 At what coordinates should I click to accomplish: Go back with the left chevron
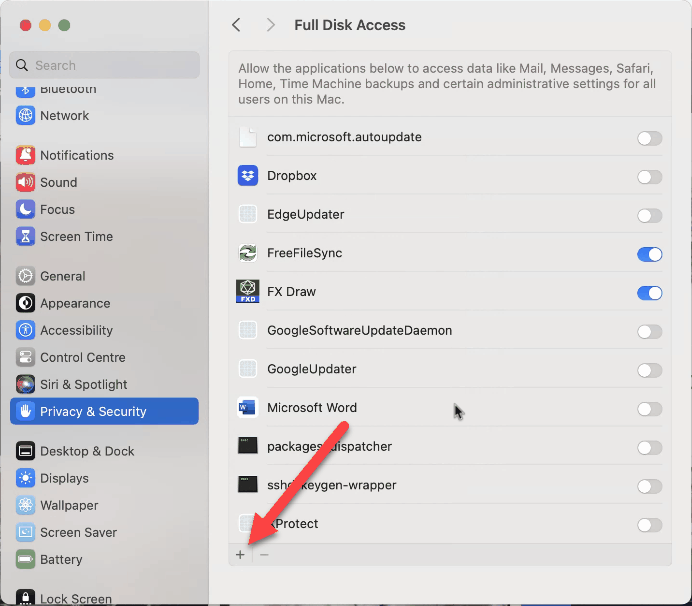coord(237,25)
